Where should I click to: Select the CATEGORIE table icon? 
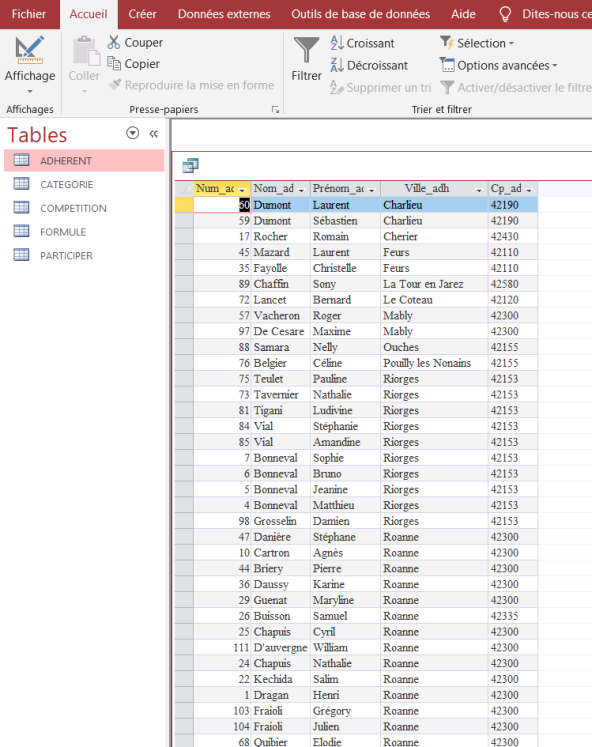[x=21, y=184]
